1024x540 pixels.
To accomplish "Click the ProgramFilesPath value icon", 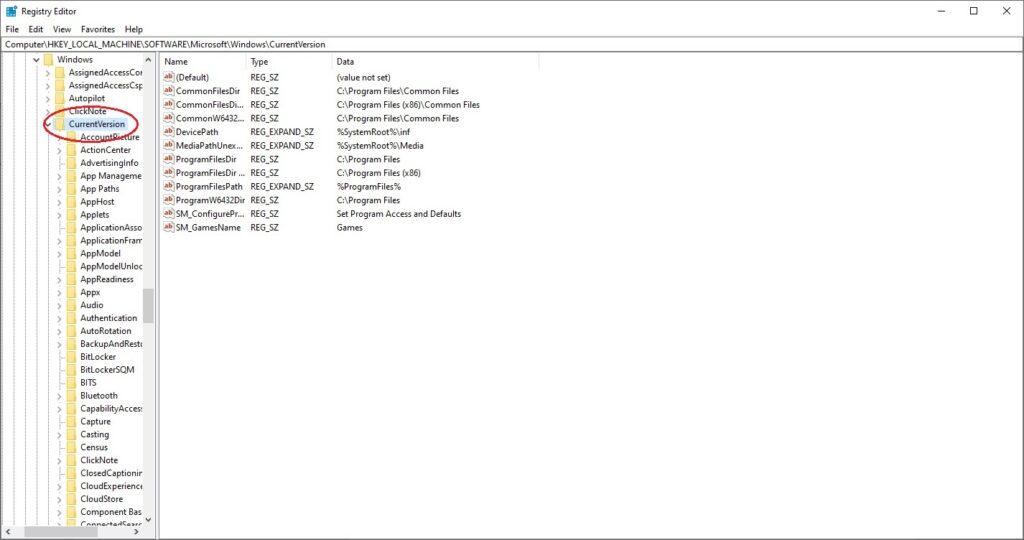I will coord(169,186).
